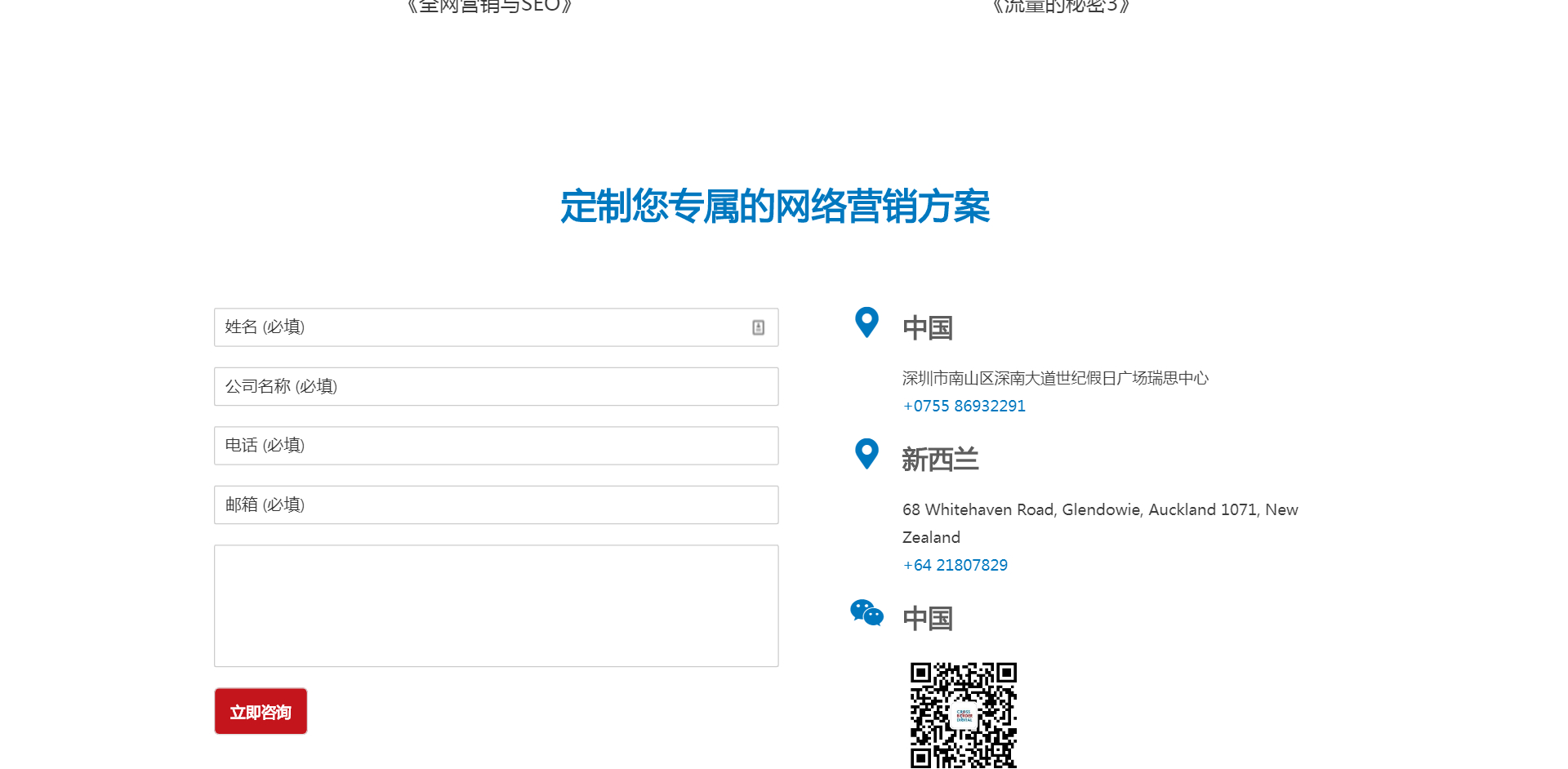The height and width of the screenshot is (769, 1568).
Task: Click the 中国 heading next to WeChat icon
Action: 928,619
